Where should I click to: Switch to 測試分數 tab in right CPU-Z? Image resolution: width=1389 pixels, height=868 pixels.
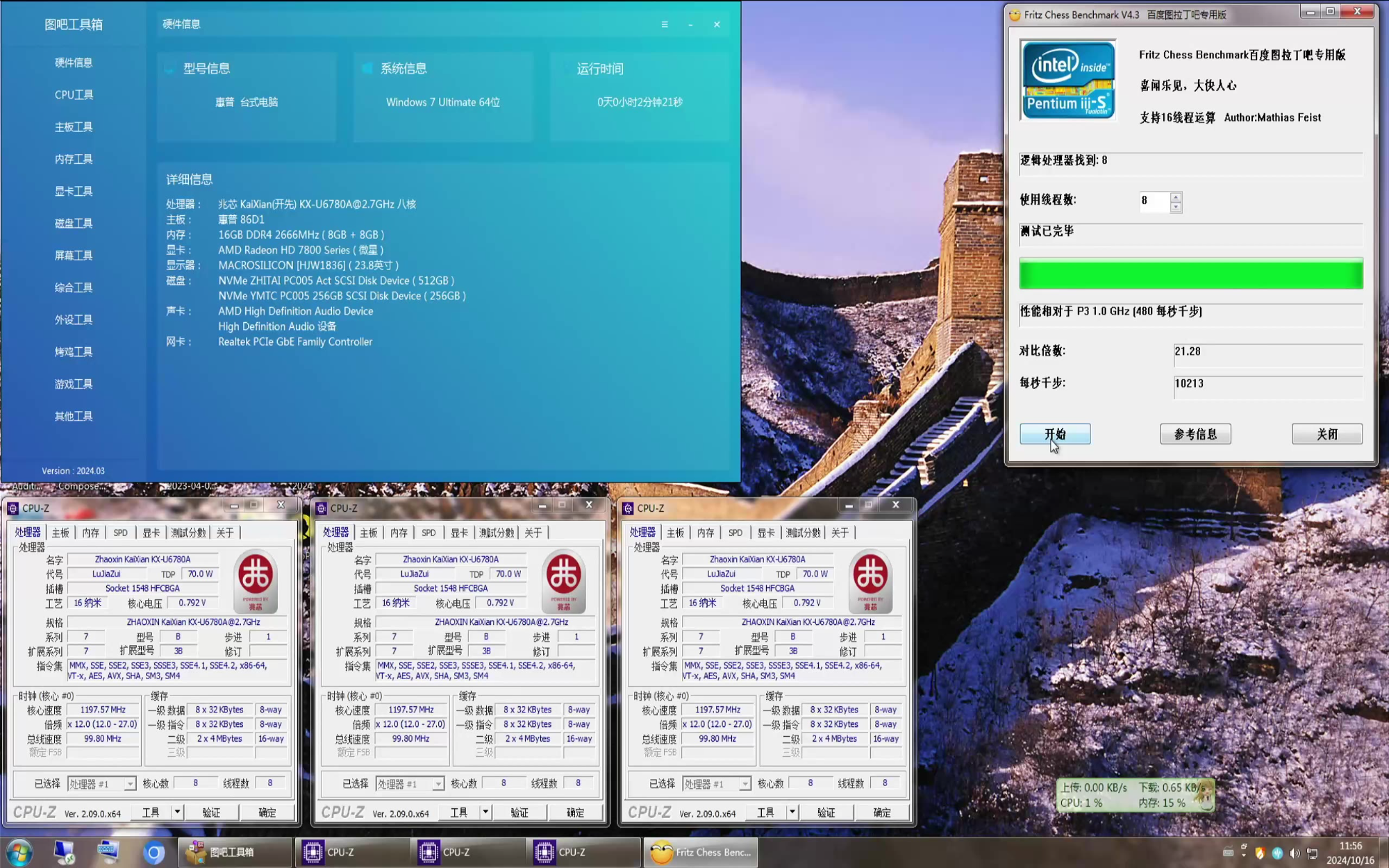803,533
